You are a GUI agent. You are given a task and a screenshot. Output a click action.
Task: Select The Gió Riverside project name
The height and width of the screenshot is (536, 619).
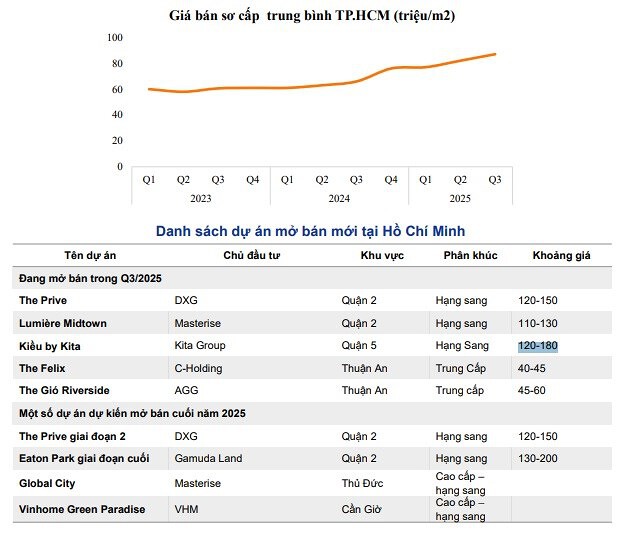[x=64, y=390]
